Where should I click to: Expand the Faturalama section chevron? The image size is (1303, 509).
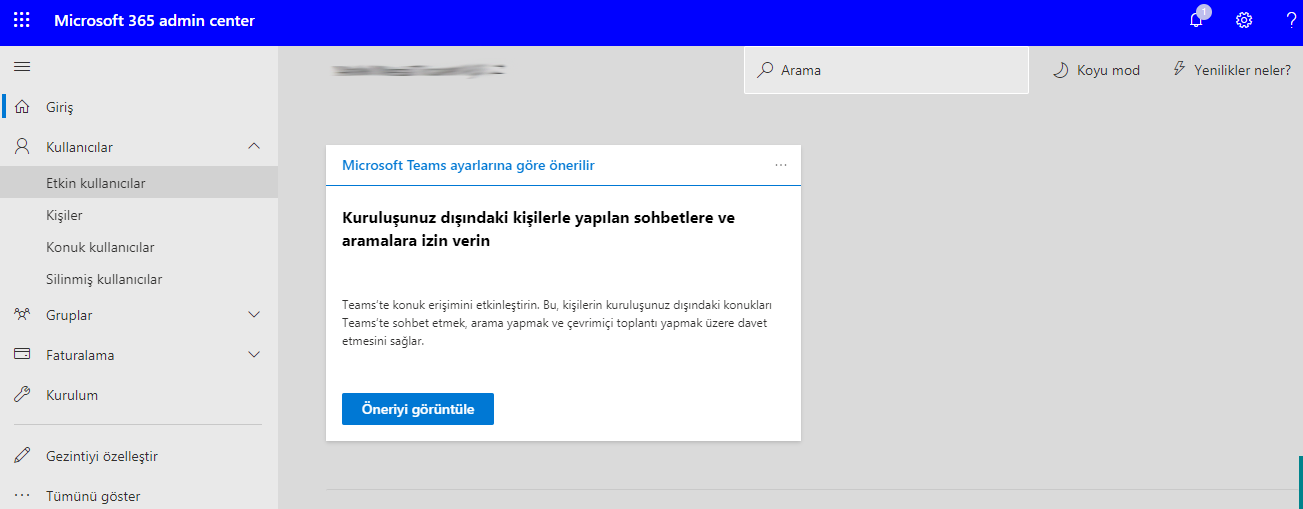click(x=254, y=355)
